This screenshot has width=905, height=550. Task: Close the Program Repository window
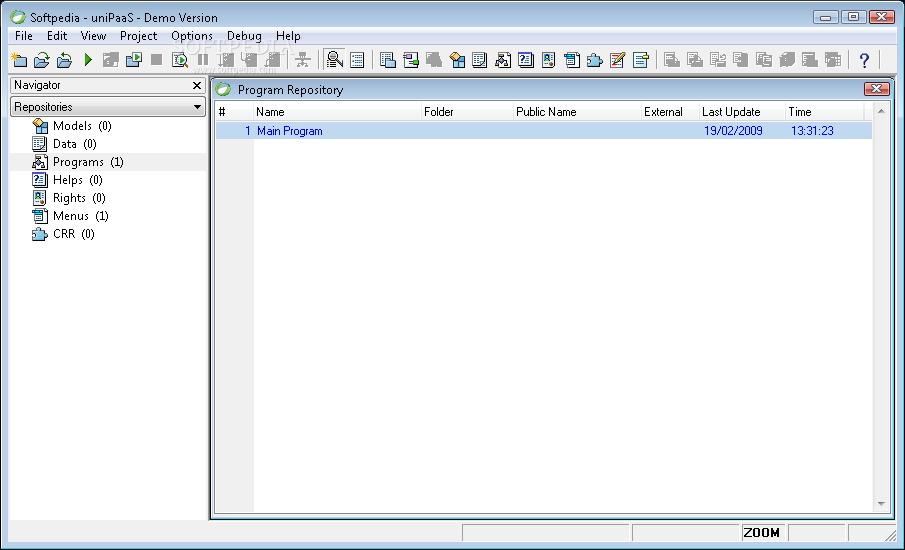876,88
